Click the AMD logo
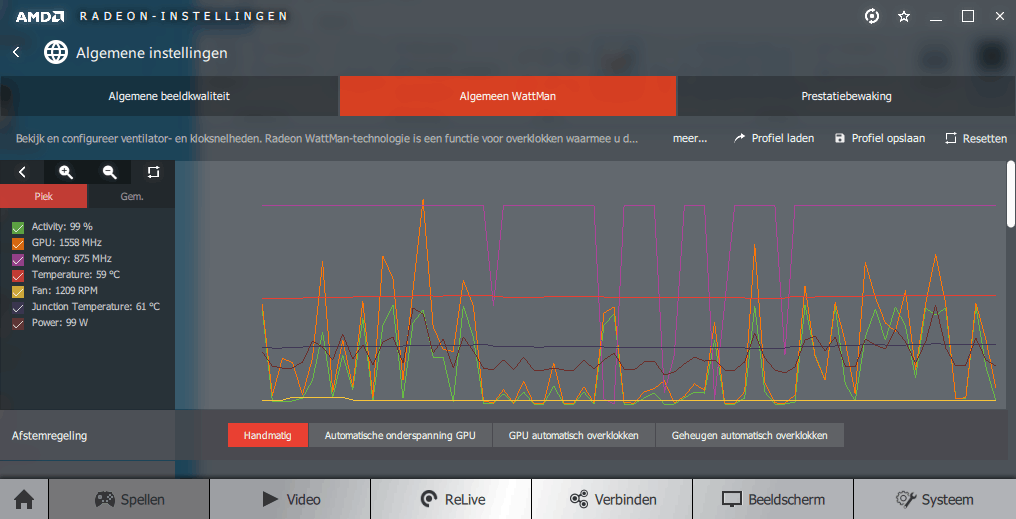This screenshot has width=1016, height=519. point(40,16)
